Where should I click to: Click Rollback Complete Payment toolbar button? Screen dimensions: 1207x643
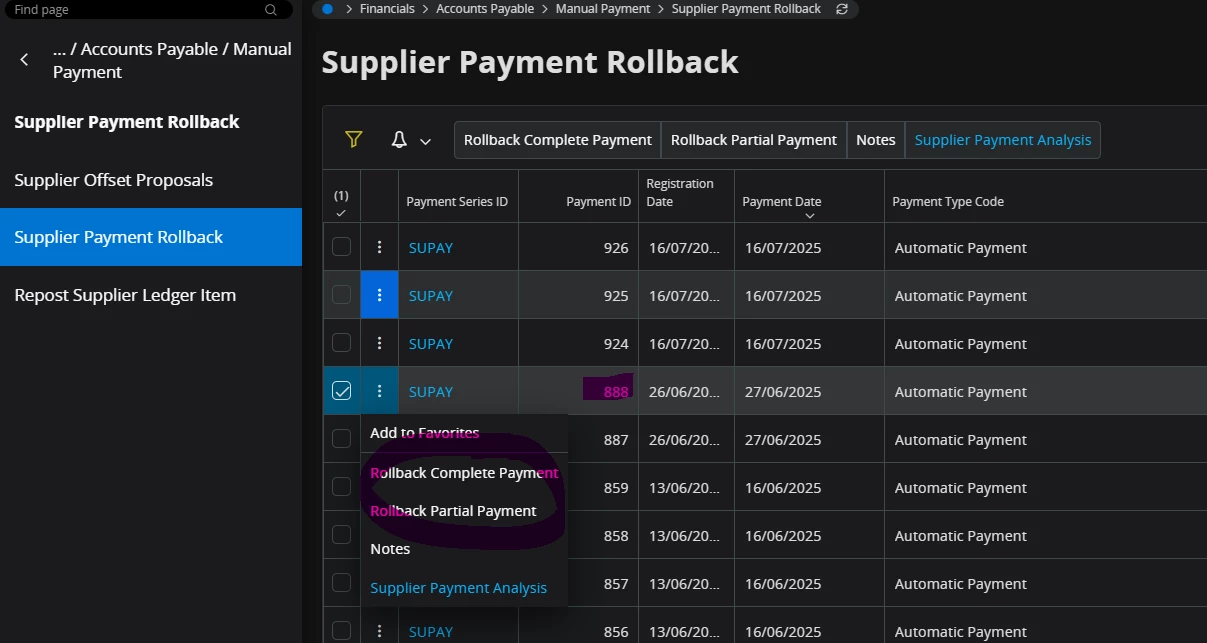point(558,140)
